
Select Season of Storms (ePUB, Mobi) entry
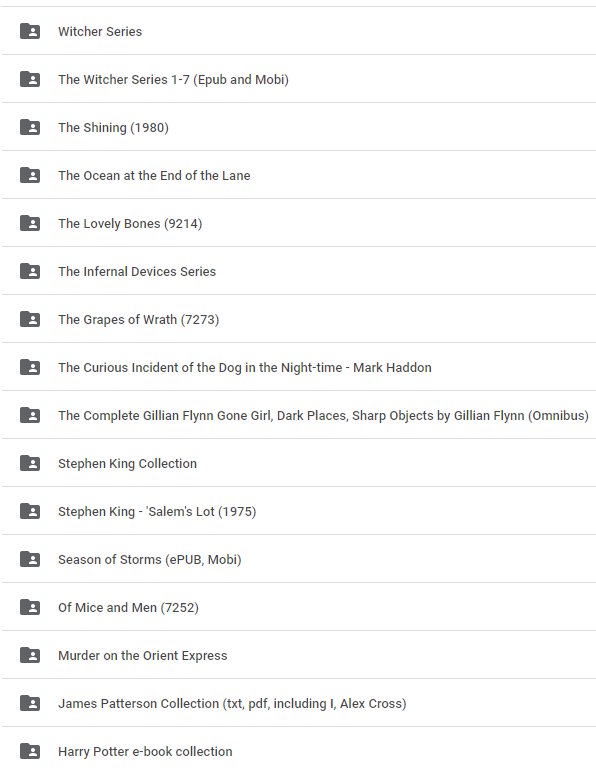(x=298, y=559)
